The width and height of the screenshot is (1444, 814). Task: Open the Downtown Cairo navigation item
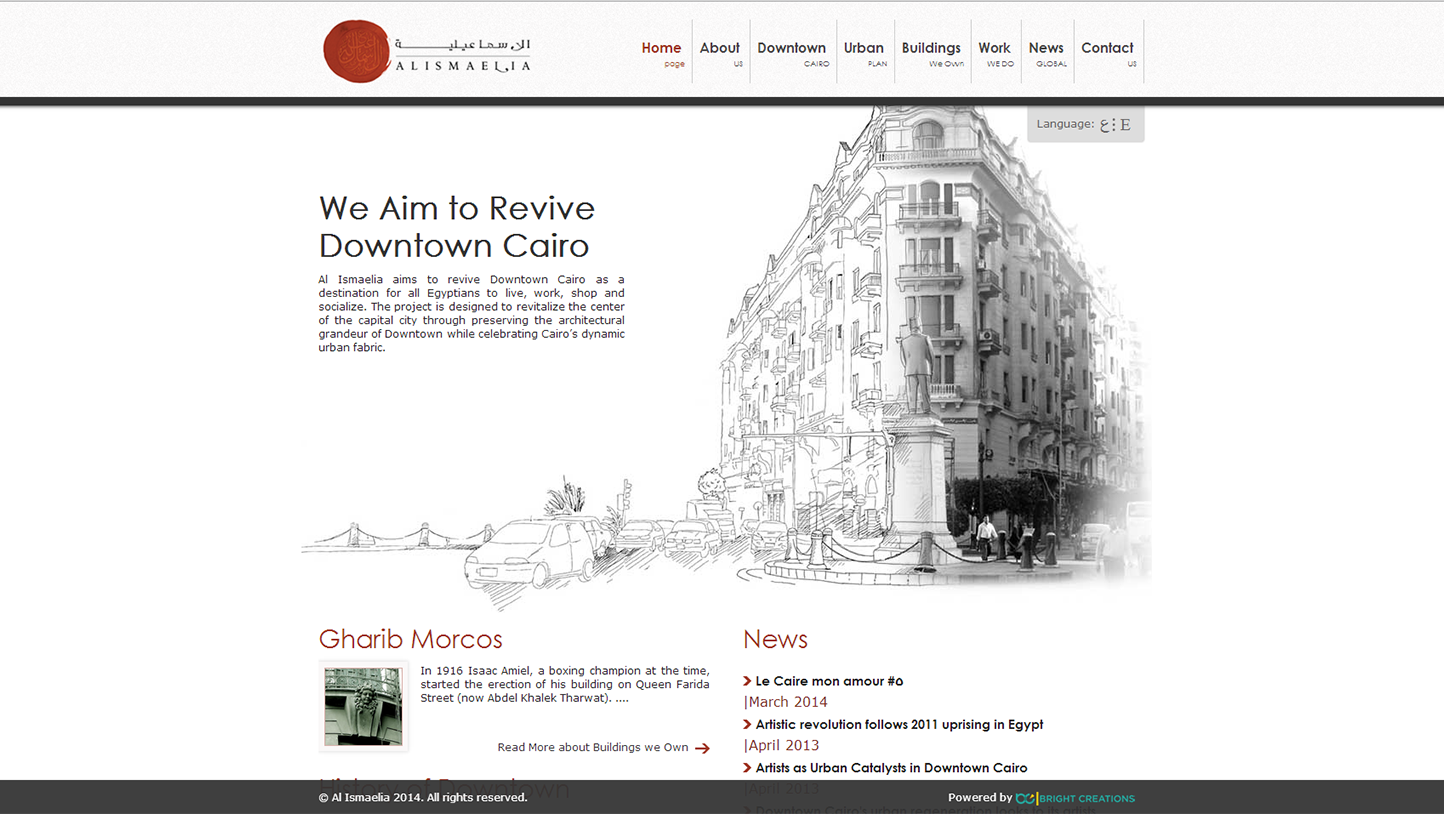point(791,52)
